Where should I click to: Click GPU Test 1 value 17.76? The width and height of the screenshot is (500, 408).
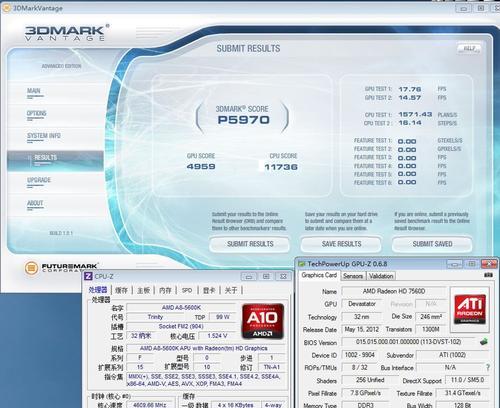coord(410,89)
